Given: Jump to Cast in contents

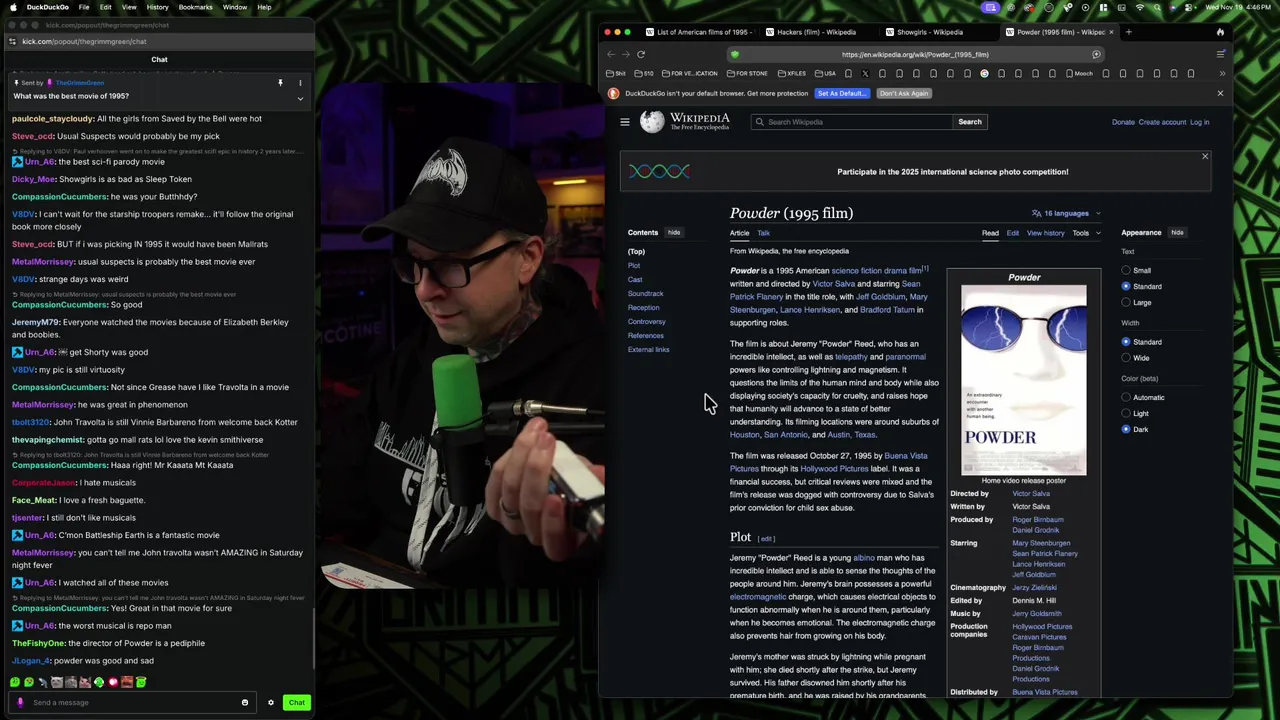Looking at the screenshot, I should 635,279.
